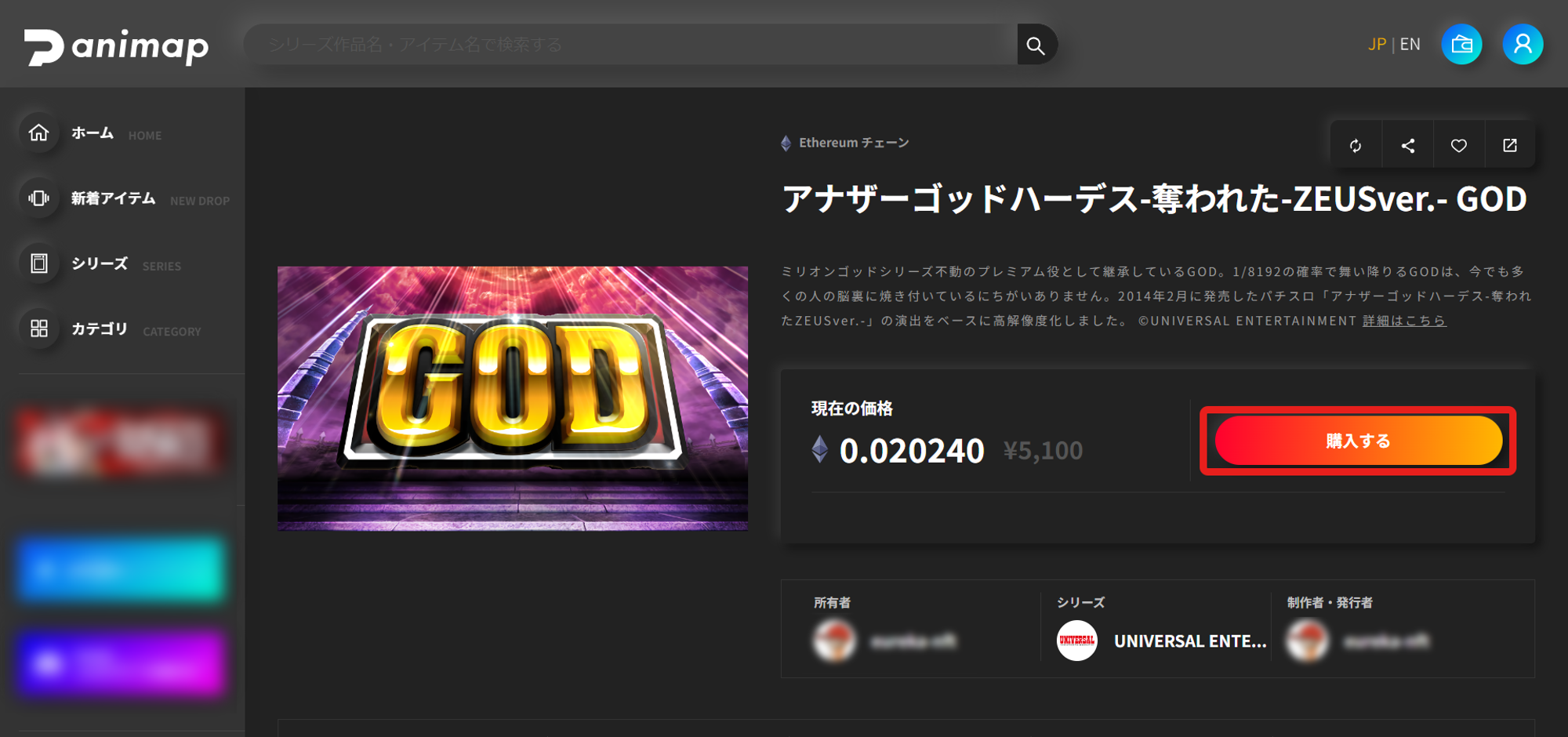Viewport: 1568px width, 737px height.
Task: Click the 現在の価格 label
Action: point(852,408)
